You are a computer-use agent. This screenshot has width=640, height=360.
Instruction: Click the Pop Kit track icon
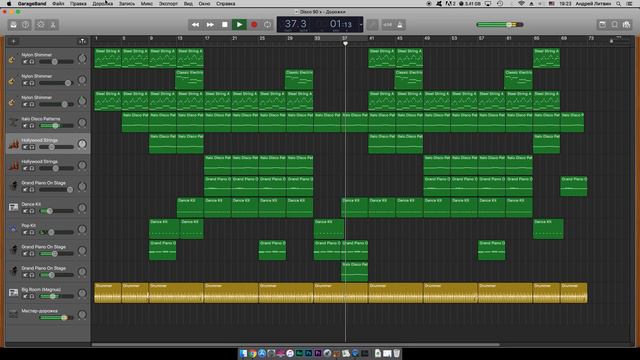point(13,229)
